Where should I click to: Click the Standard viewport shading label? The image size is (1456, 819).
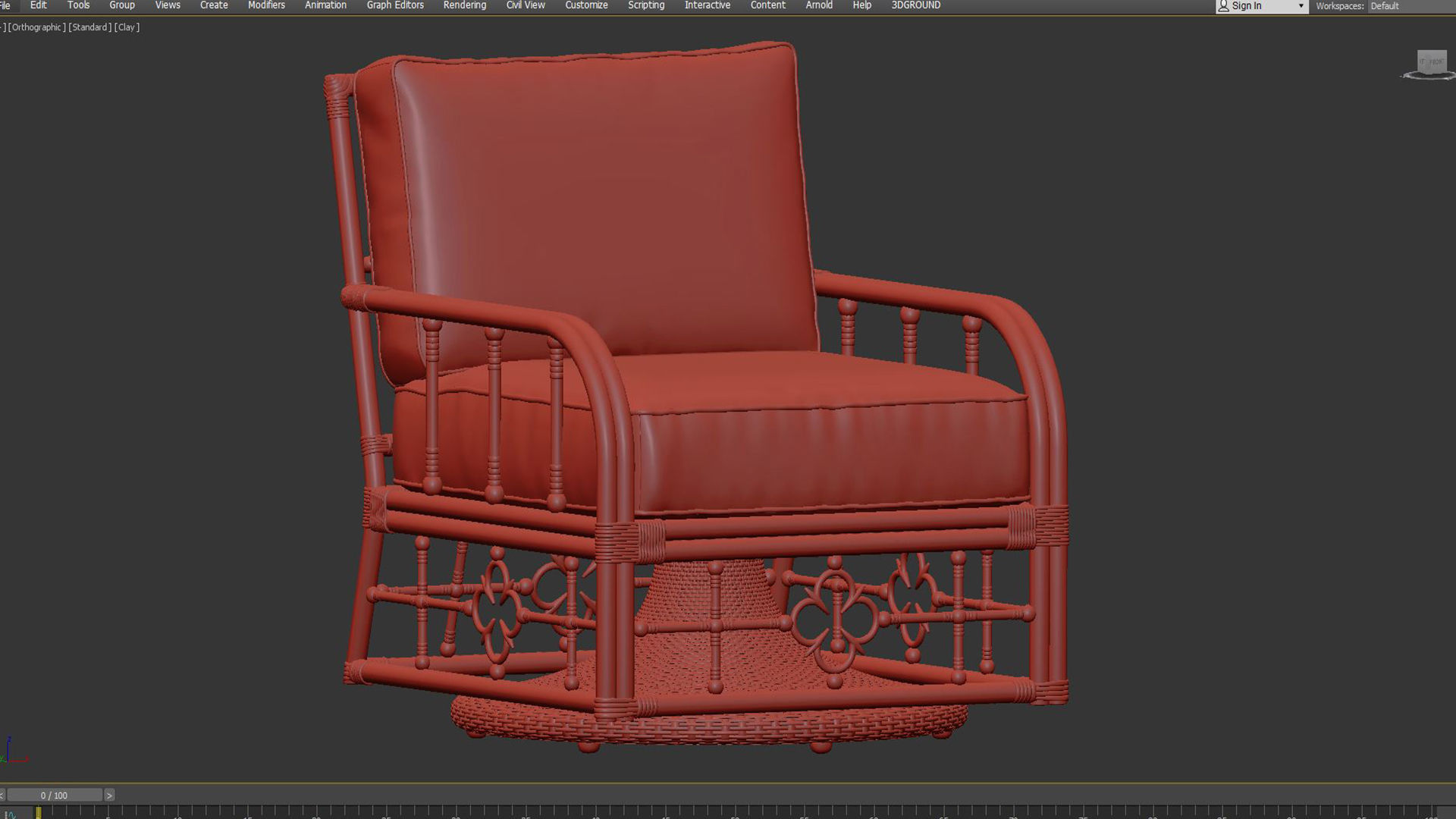(x=90, y=27)
